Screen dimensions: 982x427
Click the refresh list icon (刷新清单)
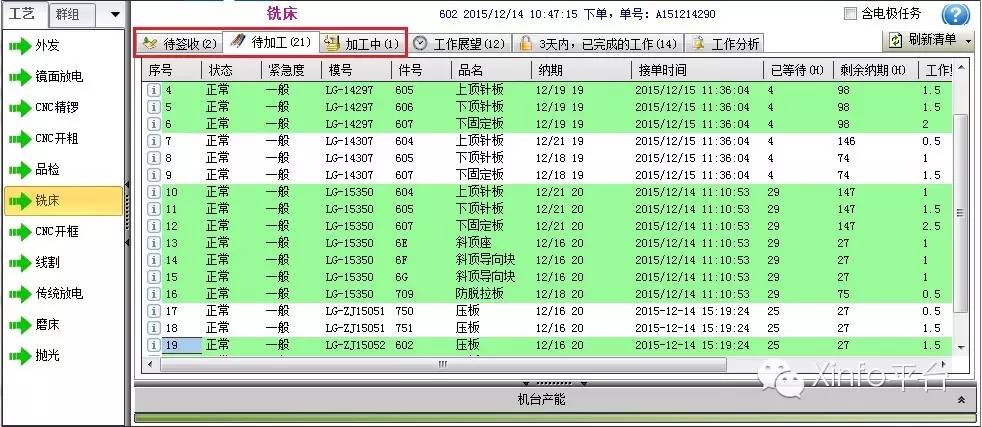click(897, 40)
